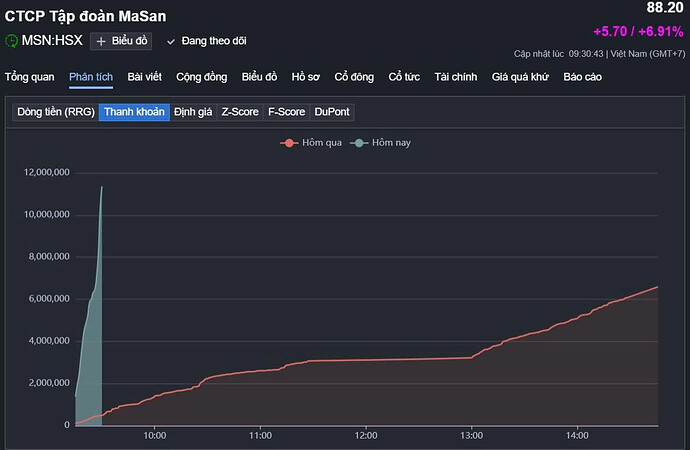This screenshot has width=690, height=450.
Task: Toggle the Đang theo dõi follow checkmark
Action: click(x=171, y=41)
